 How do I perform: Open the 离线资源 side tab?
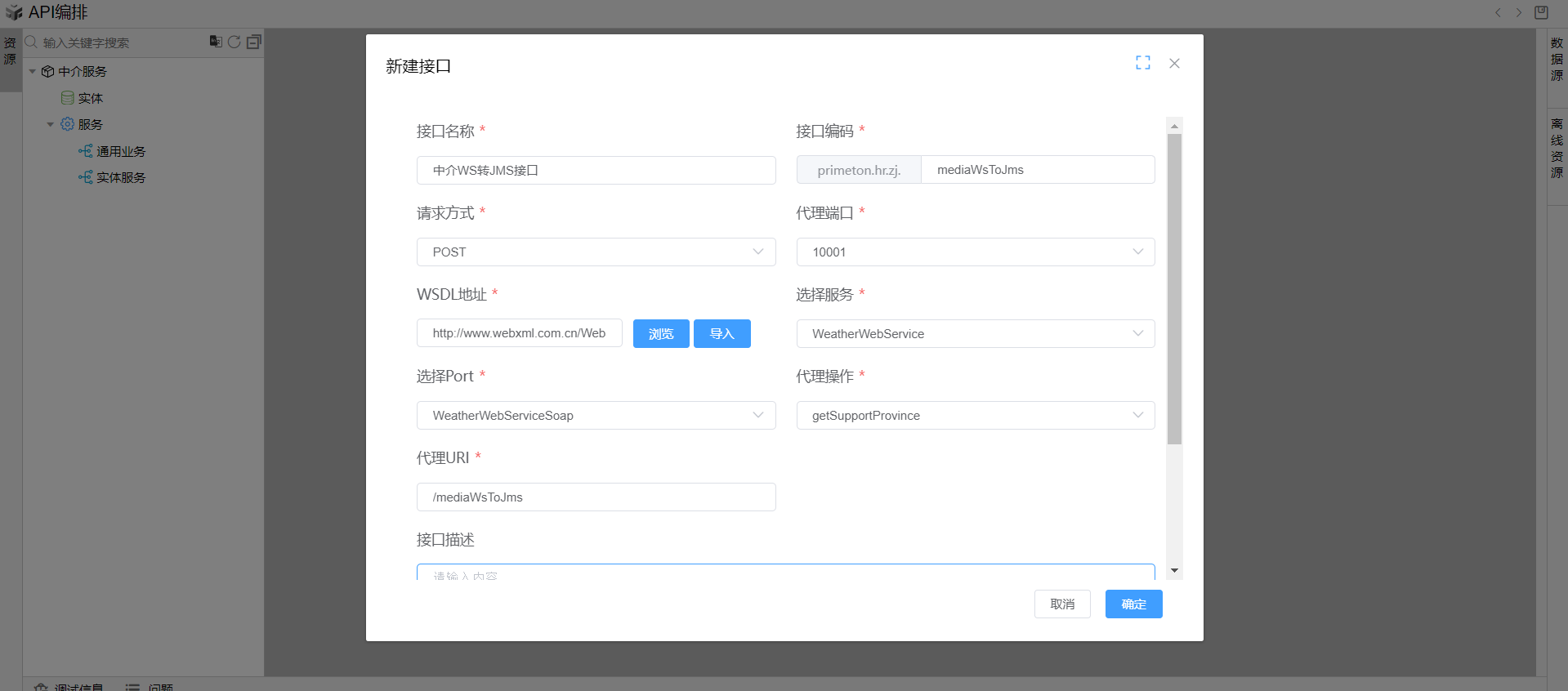[x=1557, y=148]
